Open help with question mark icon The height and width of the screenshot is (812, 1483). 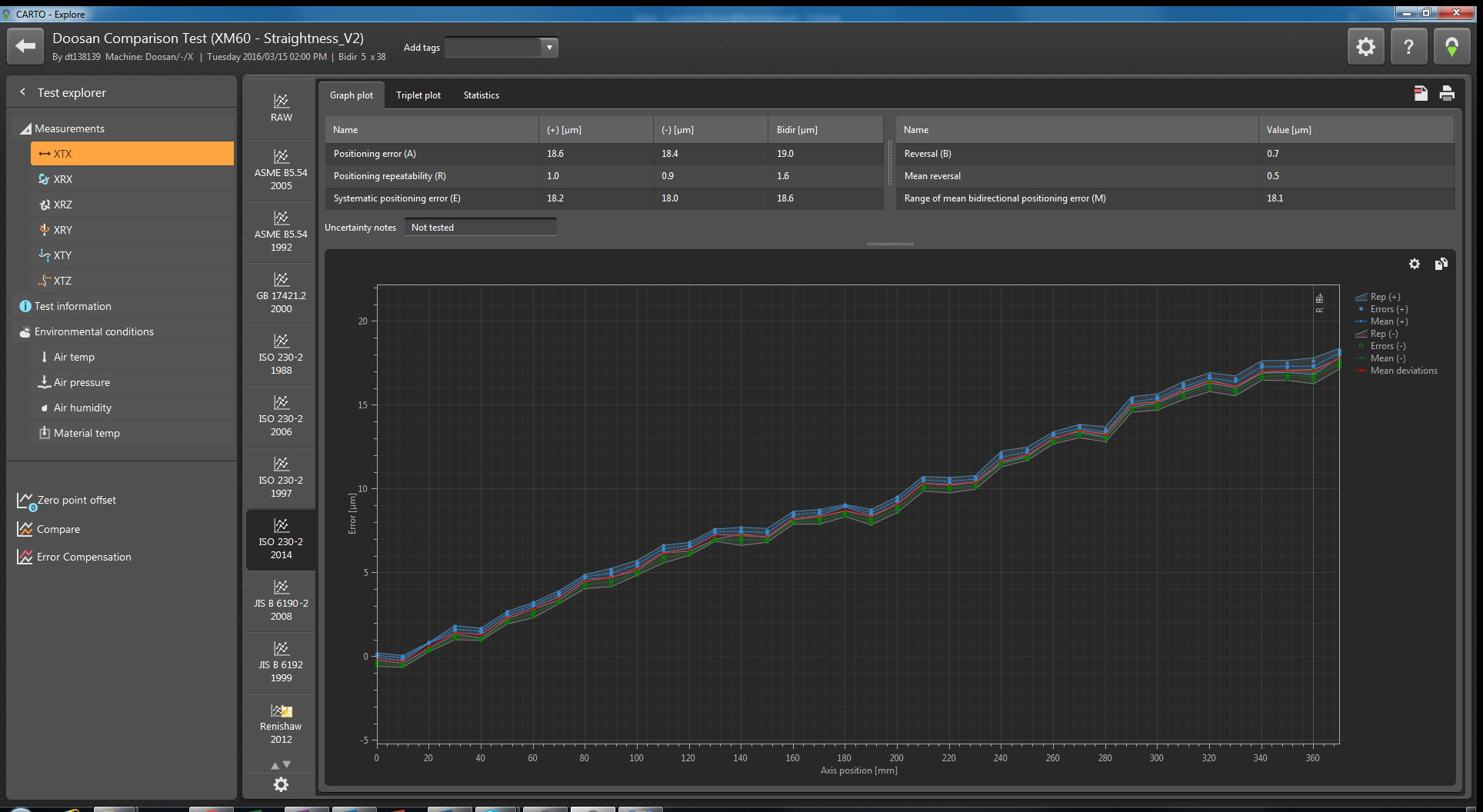pos(1408,47)
